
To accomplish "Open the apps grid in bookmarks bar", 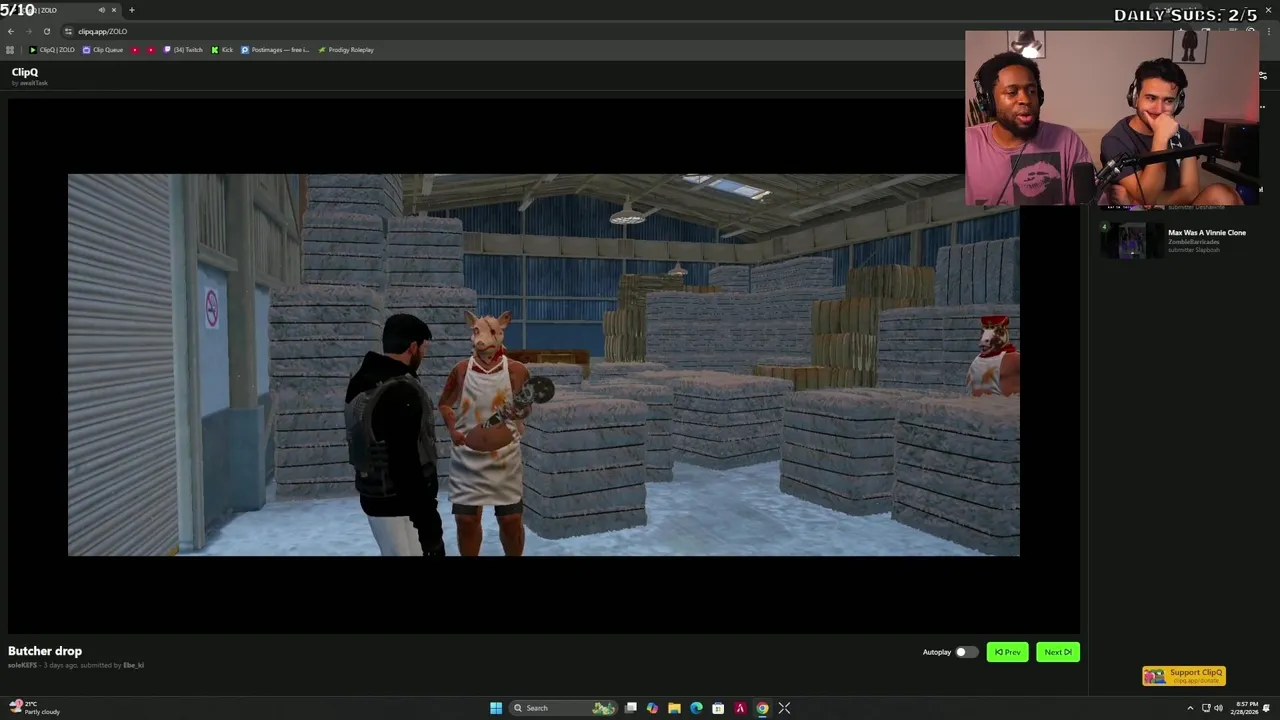I will [x=10, y=50].
